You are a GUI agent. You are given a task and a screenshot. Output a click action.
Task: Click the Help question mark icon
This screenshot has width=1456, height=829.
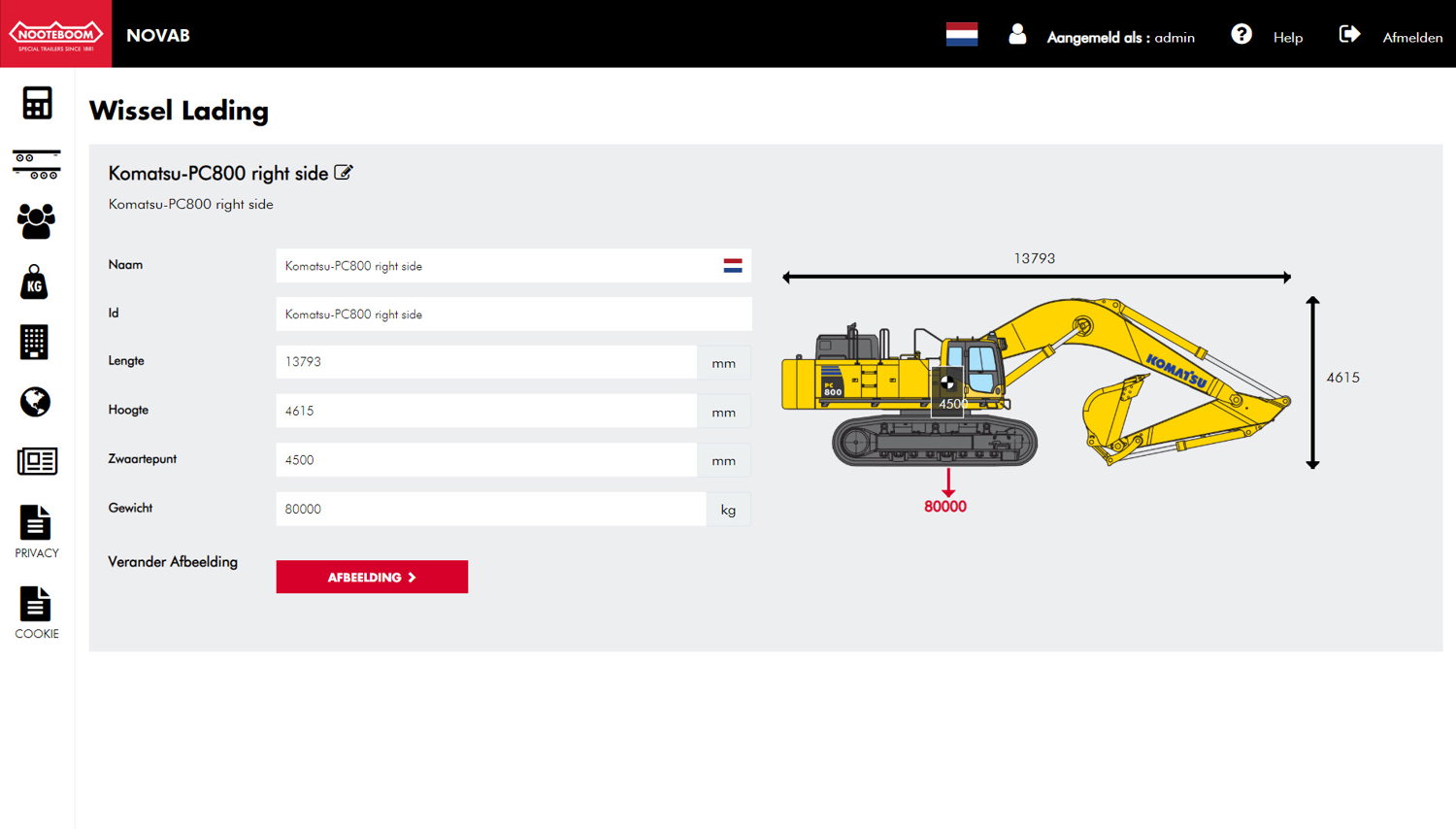pos(1241,35)
